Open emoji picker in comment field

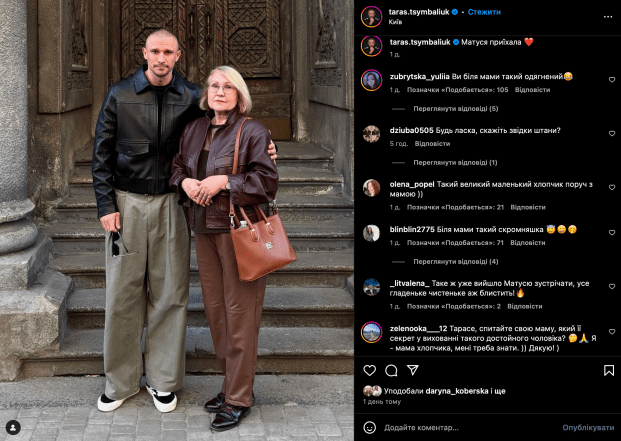coord(370,428)
